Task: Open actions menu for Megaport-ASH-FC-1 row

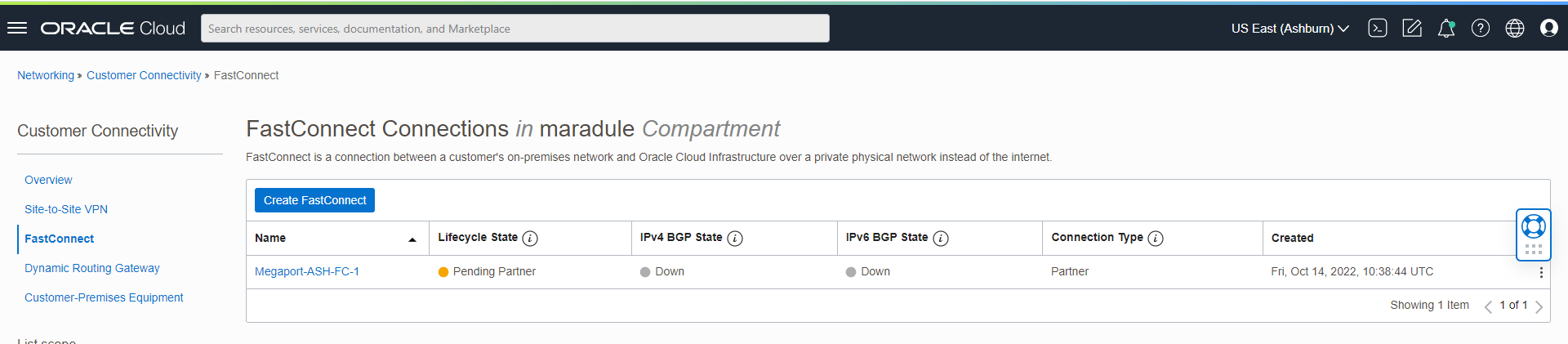Action: [1540, 272]
